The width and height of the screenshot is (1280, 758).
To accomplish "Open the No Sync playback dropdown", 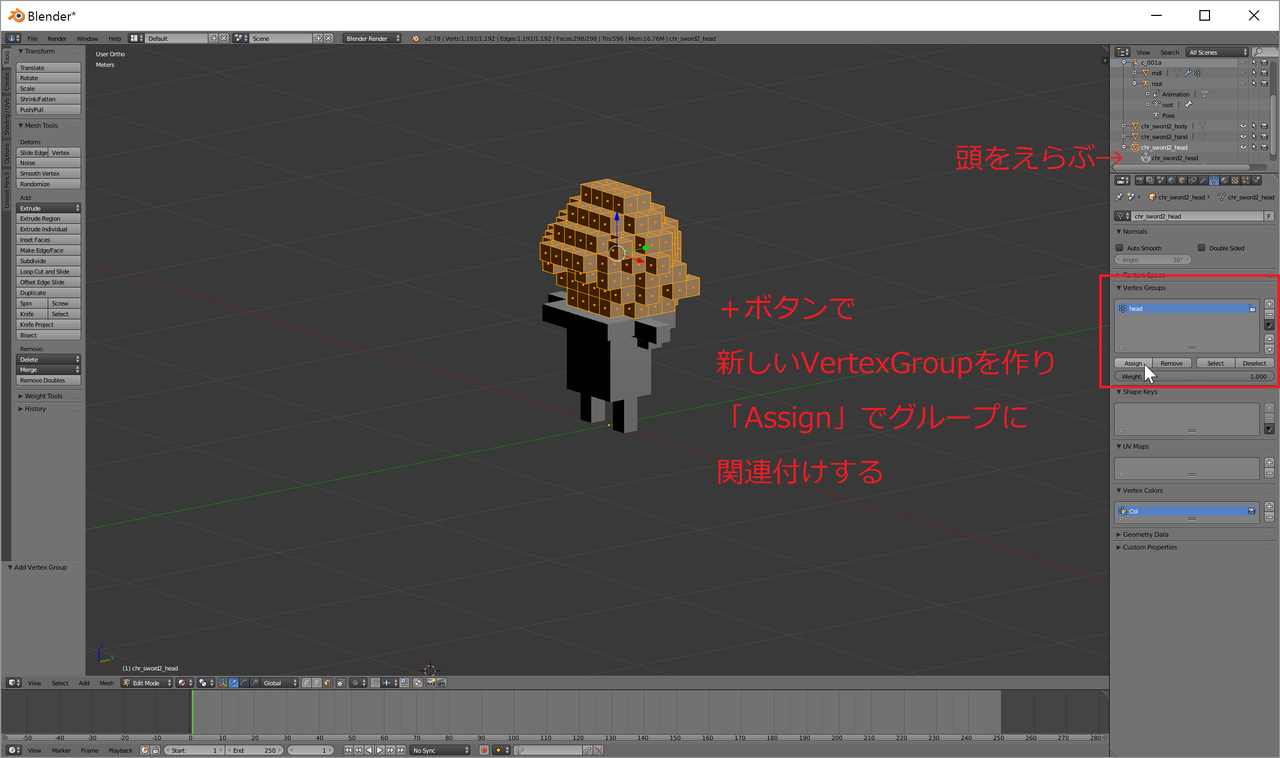I will click(440, 750).
